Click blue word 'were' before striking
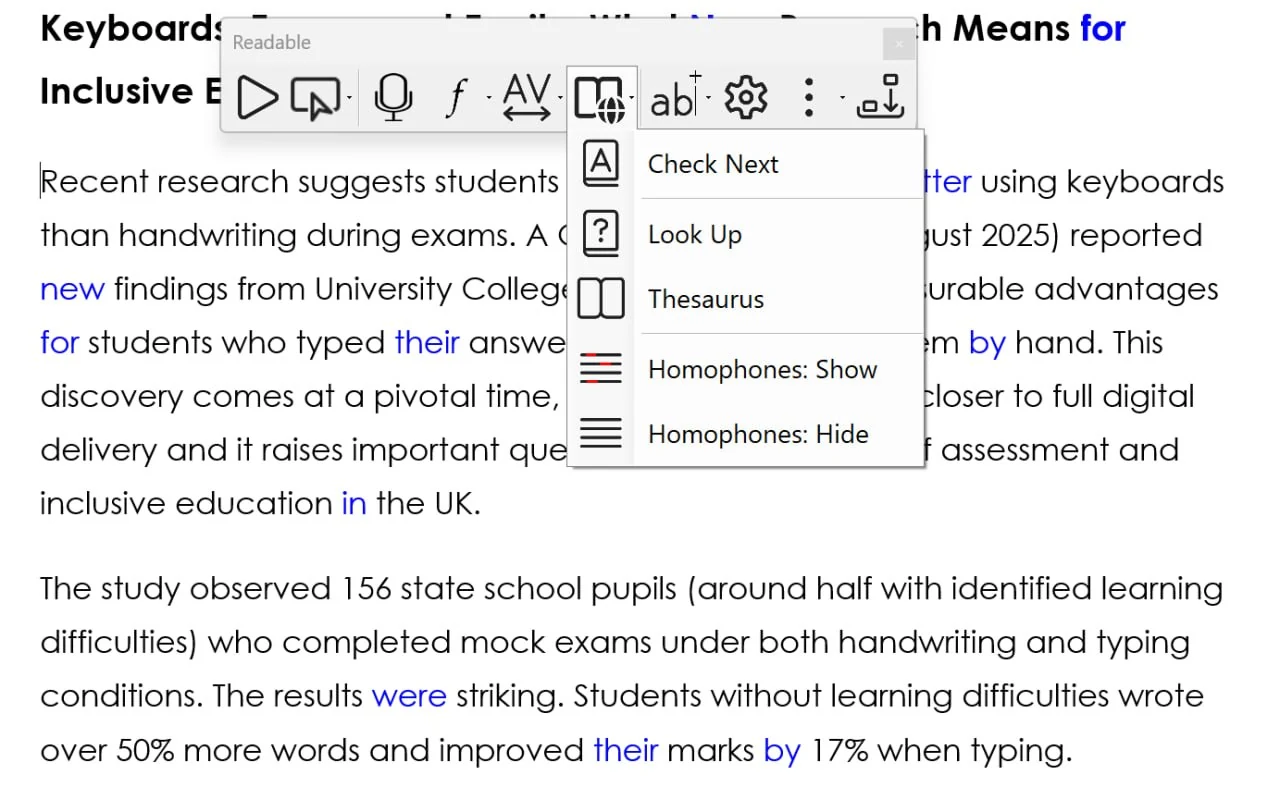Viewport: 1280px width, 787px height. coord(409,696)
